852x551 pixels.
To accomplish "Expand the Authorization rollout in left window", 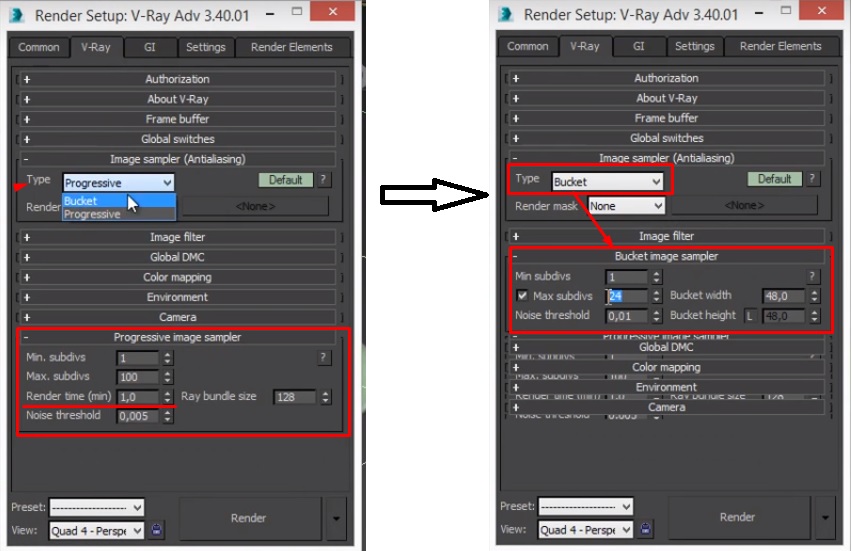I will click(x=178, y=79).
